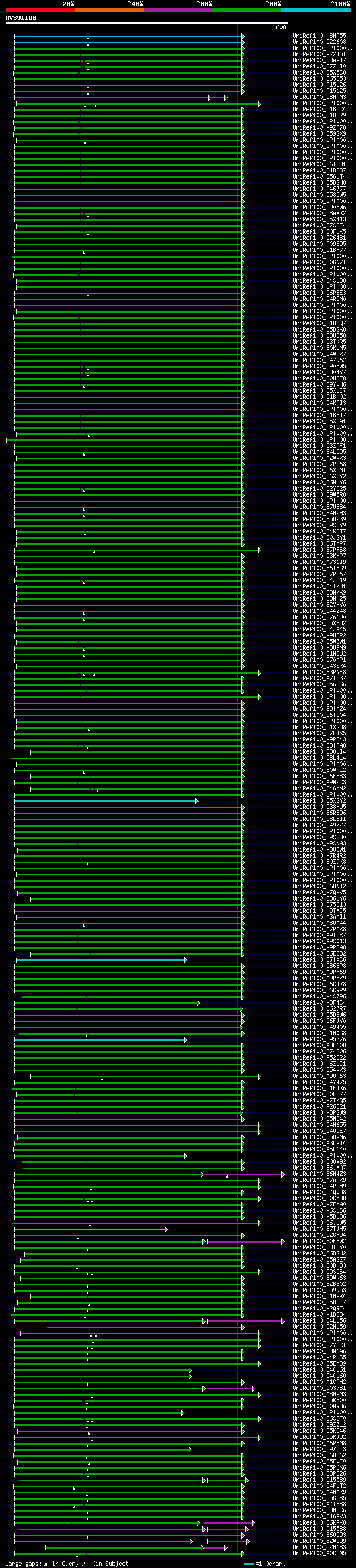Open UniRef100_Q4GXN2 entry

(x=319, y=788)
